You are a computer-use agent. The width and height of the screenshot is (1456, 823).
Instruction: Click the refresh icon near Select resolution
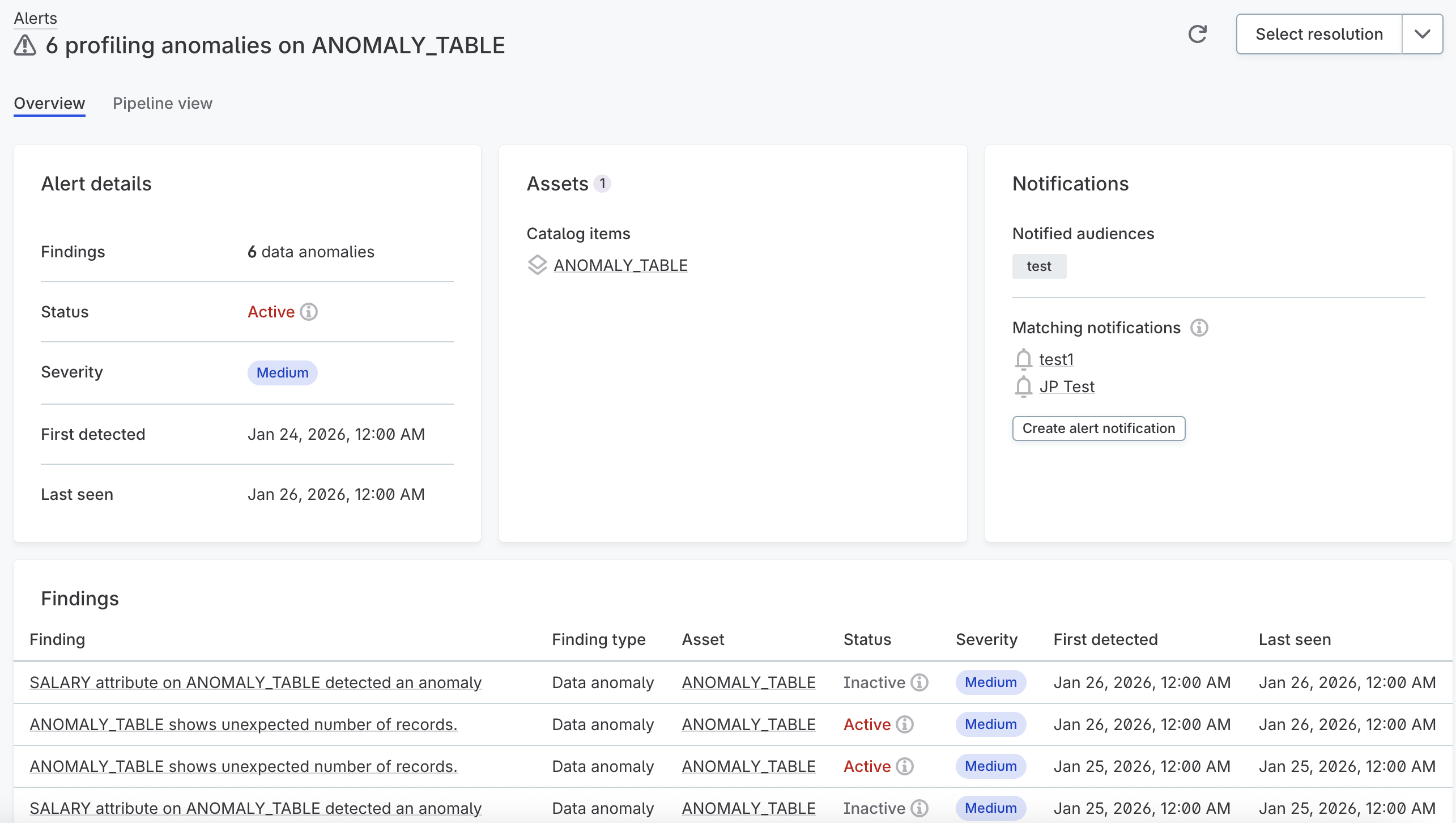pyautogui.click(x=1197, y=34)
